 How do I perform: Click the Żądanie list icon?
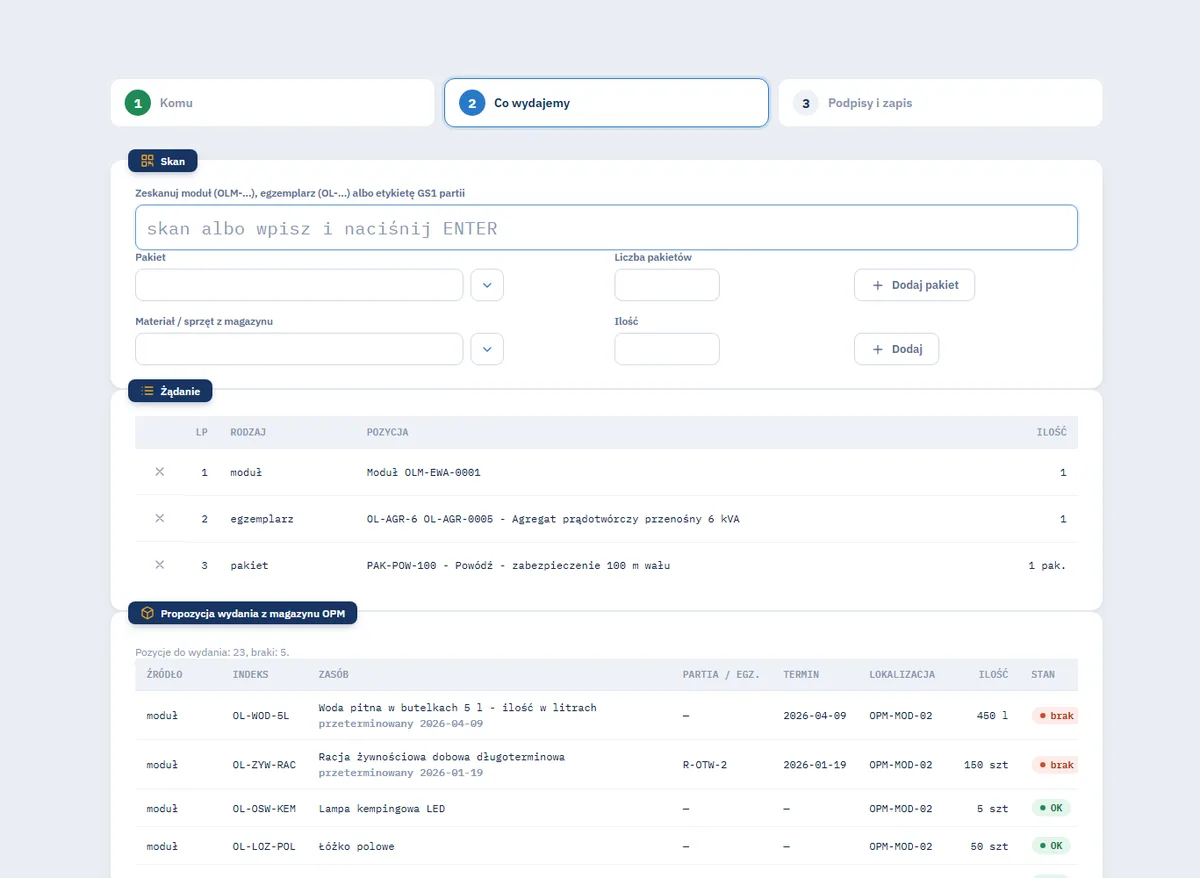pos(147,391)
